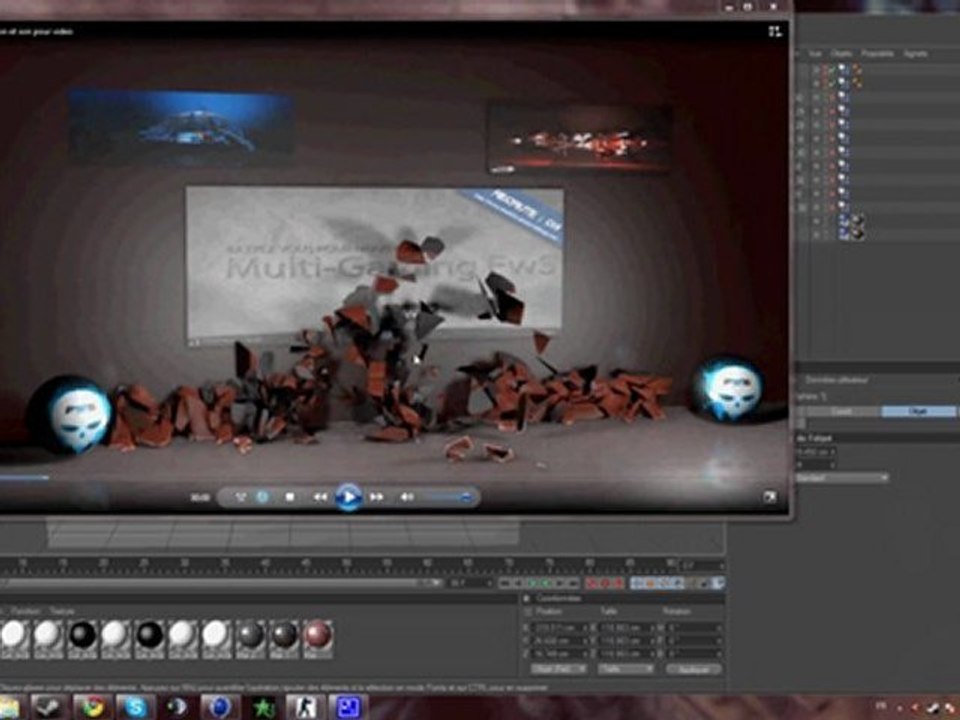Click upper black sphere texture tag in objects list

pos(858,220)
